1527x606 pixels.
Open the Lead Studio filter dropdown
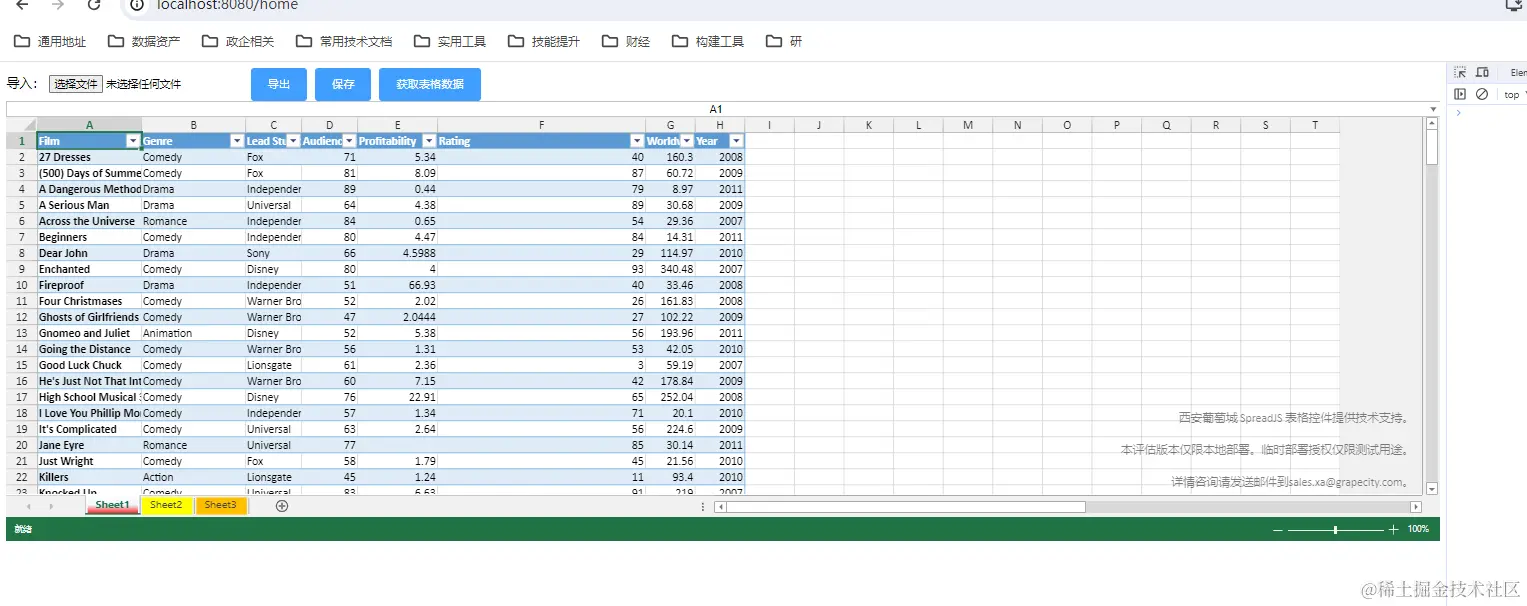tap(293, 141)
